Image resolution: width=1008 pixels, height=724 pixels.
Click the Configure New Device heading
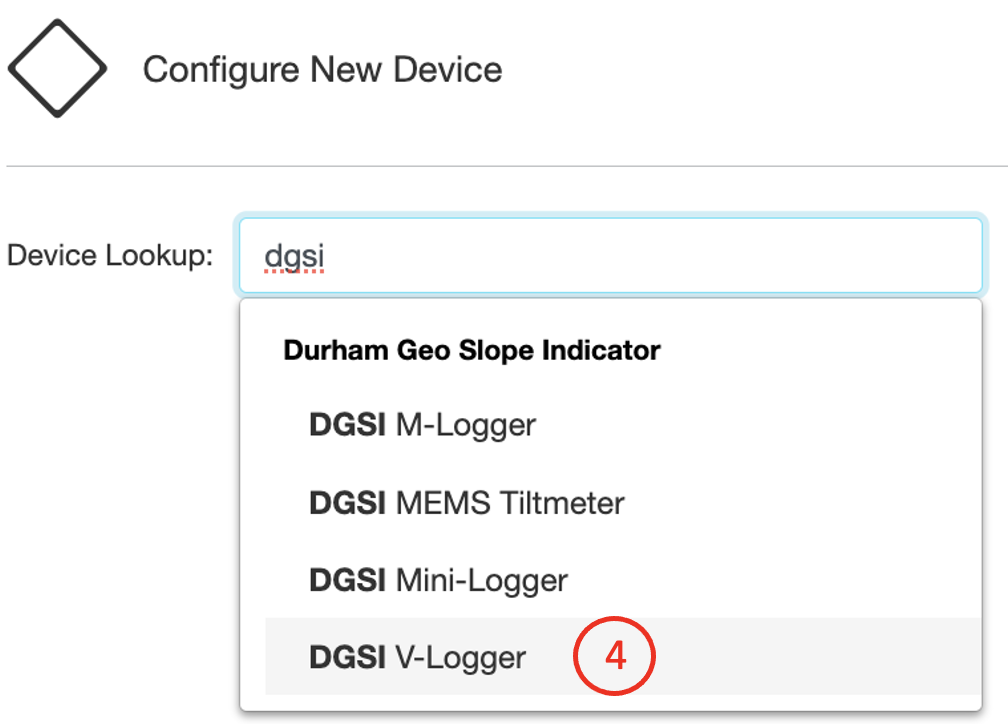pyautogui.click(x=322, y=69)
